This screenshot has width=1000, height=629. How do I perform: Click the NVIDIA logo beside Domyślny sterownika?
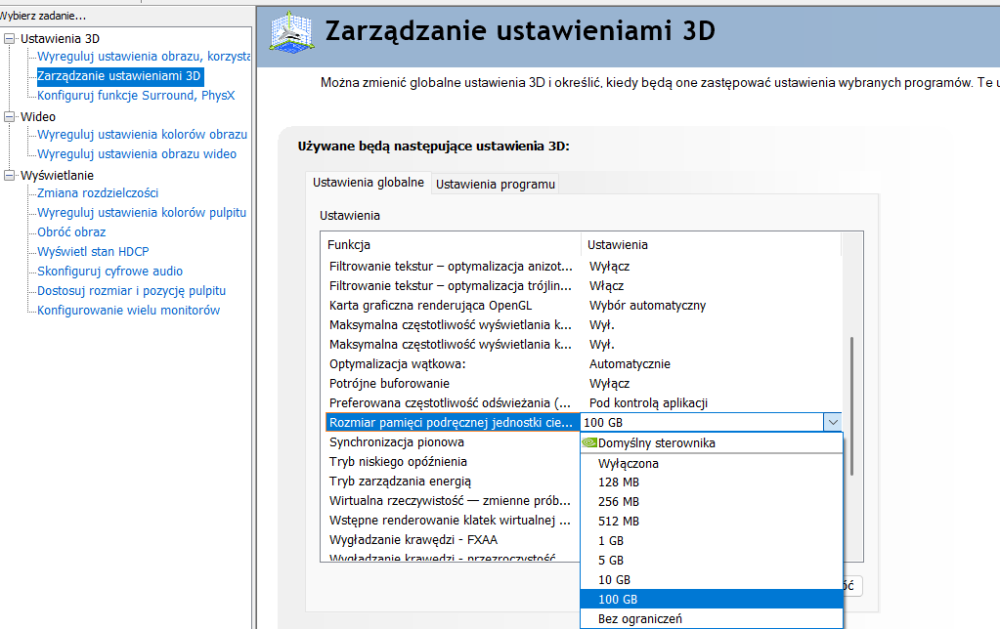coord(589,443)
